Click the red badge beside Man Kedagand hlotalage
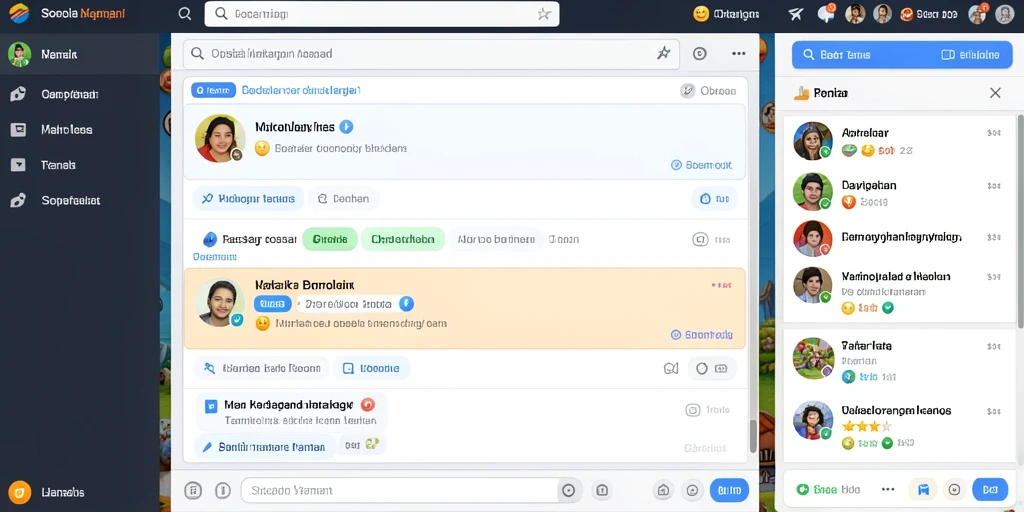The image size is (1024, 512). click(368, 405)
